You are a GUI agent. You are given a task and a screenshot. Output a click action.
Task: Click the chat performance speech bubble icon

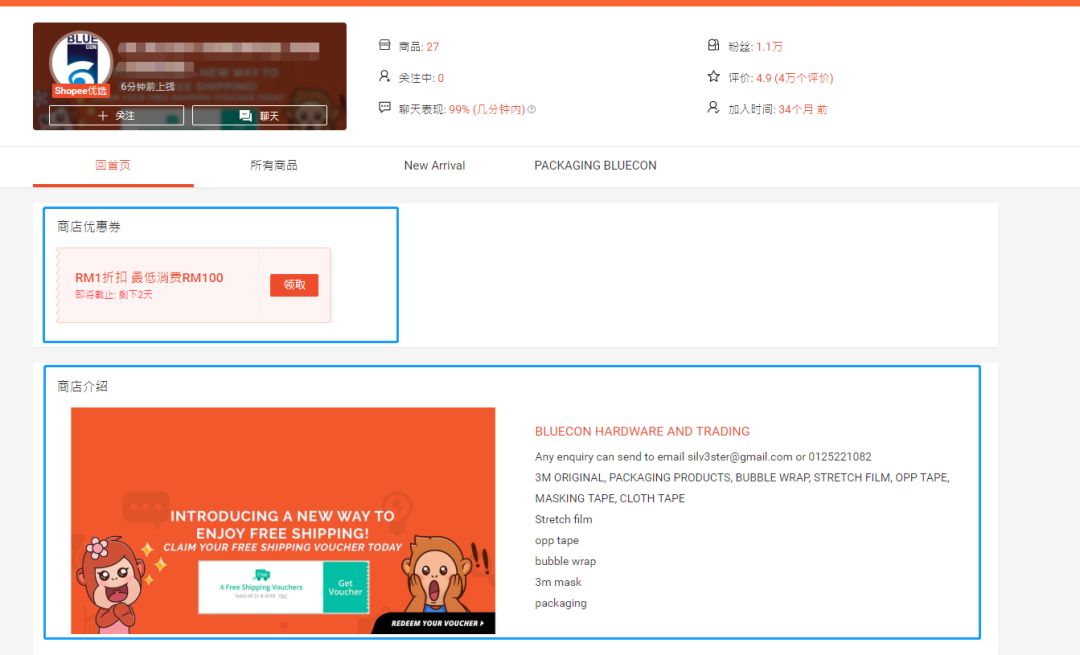coord(384,107)
